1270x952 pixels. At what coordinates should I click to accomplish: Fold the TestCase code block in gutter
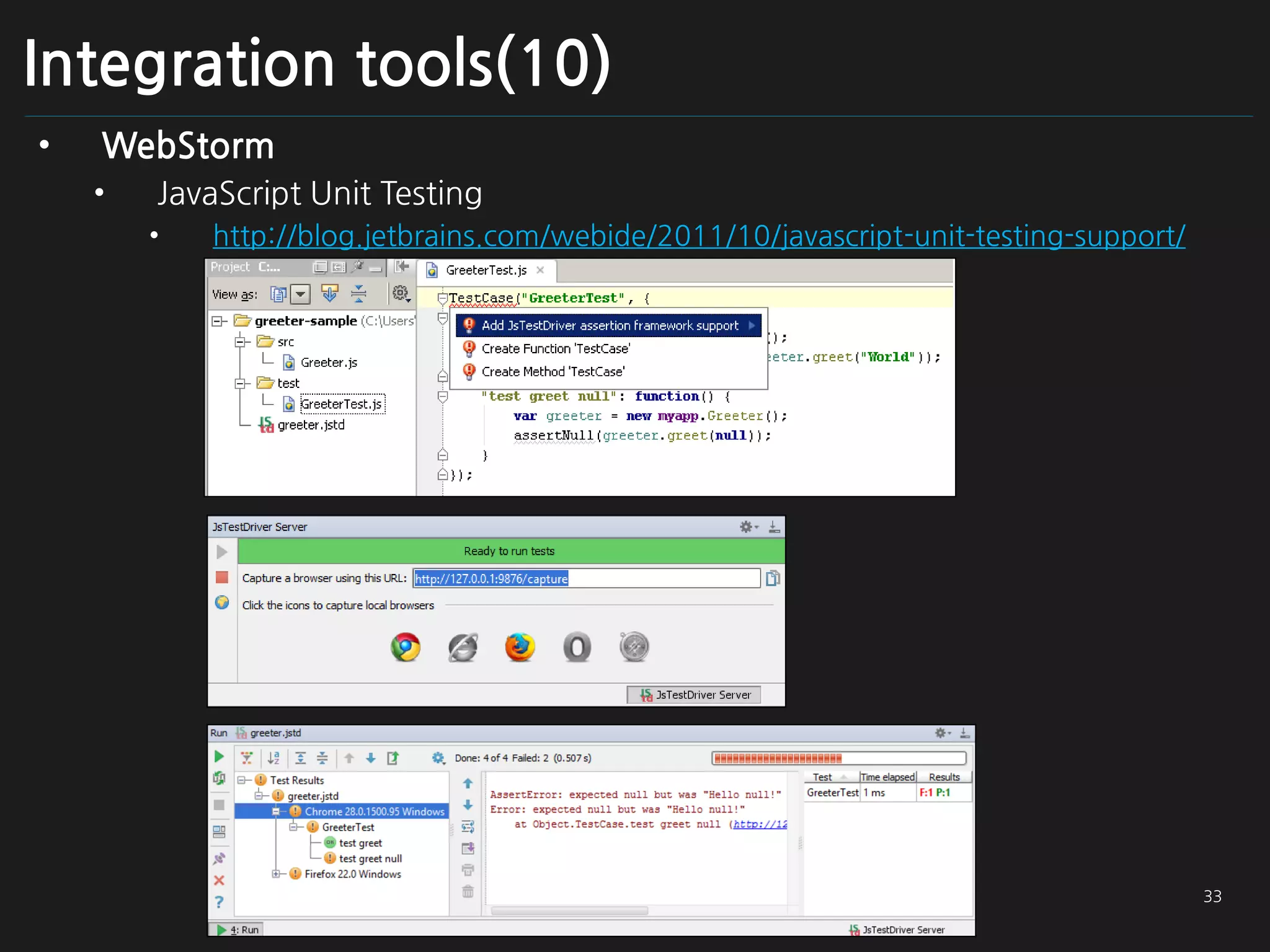tap(442, 299)
